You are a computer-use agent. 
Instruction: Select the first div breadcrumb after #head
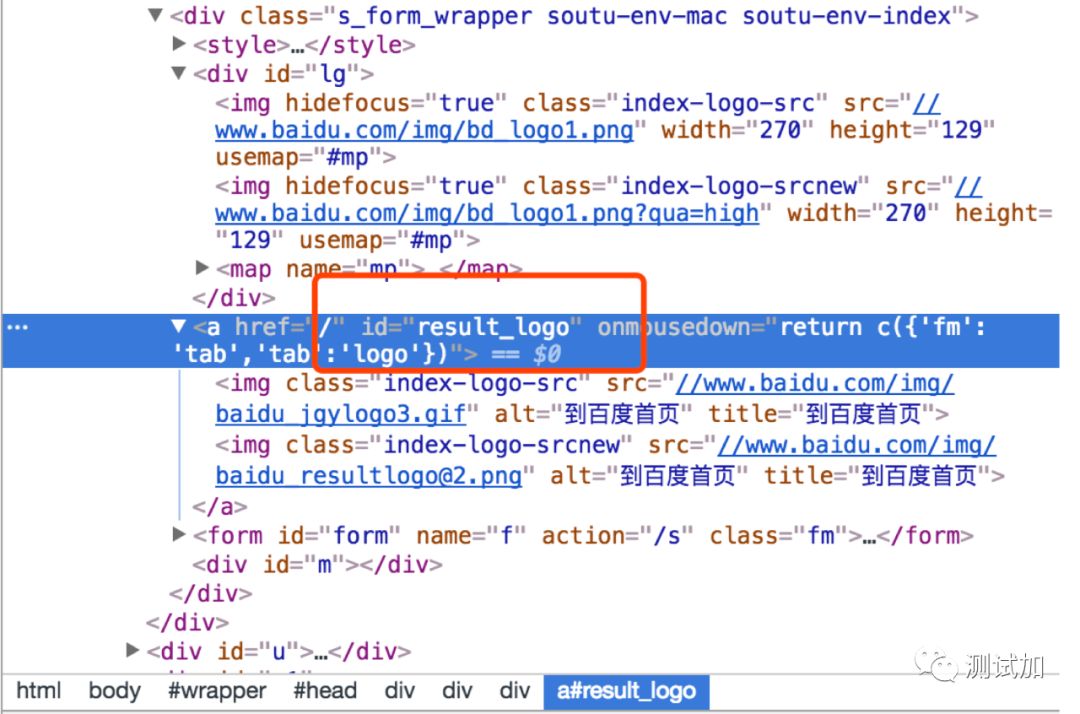(x=399, y=691)
